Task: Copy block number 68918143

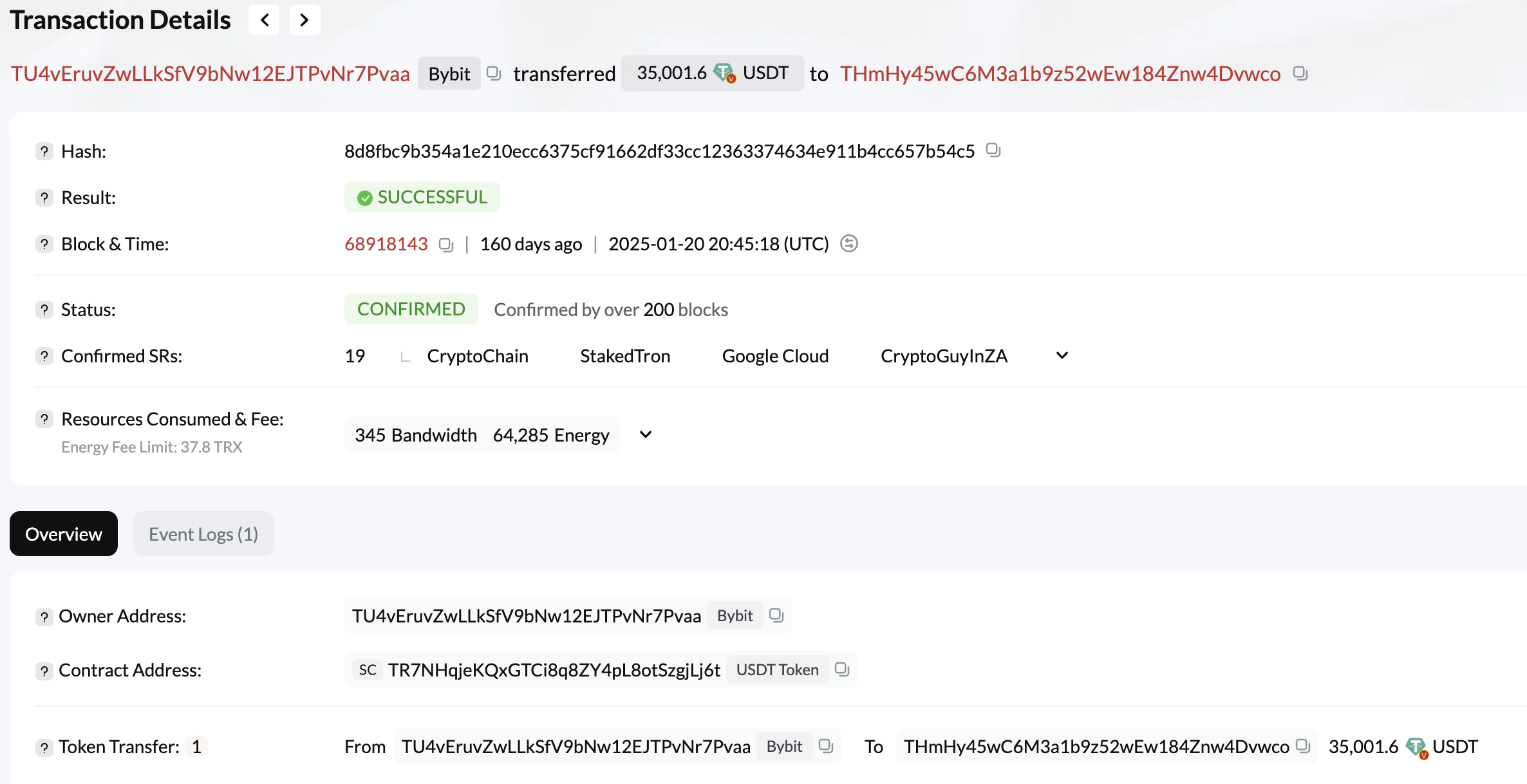Action: point(445,245)
